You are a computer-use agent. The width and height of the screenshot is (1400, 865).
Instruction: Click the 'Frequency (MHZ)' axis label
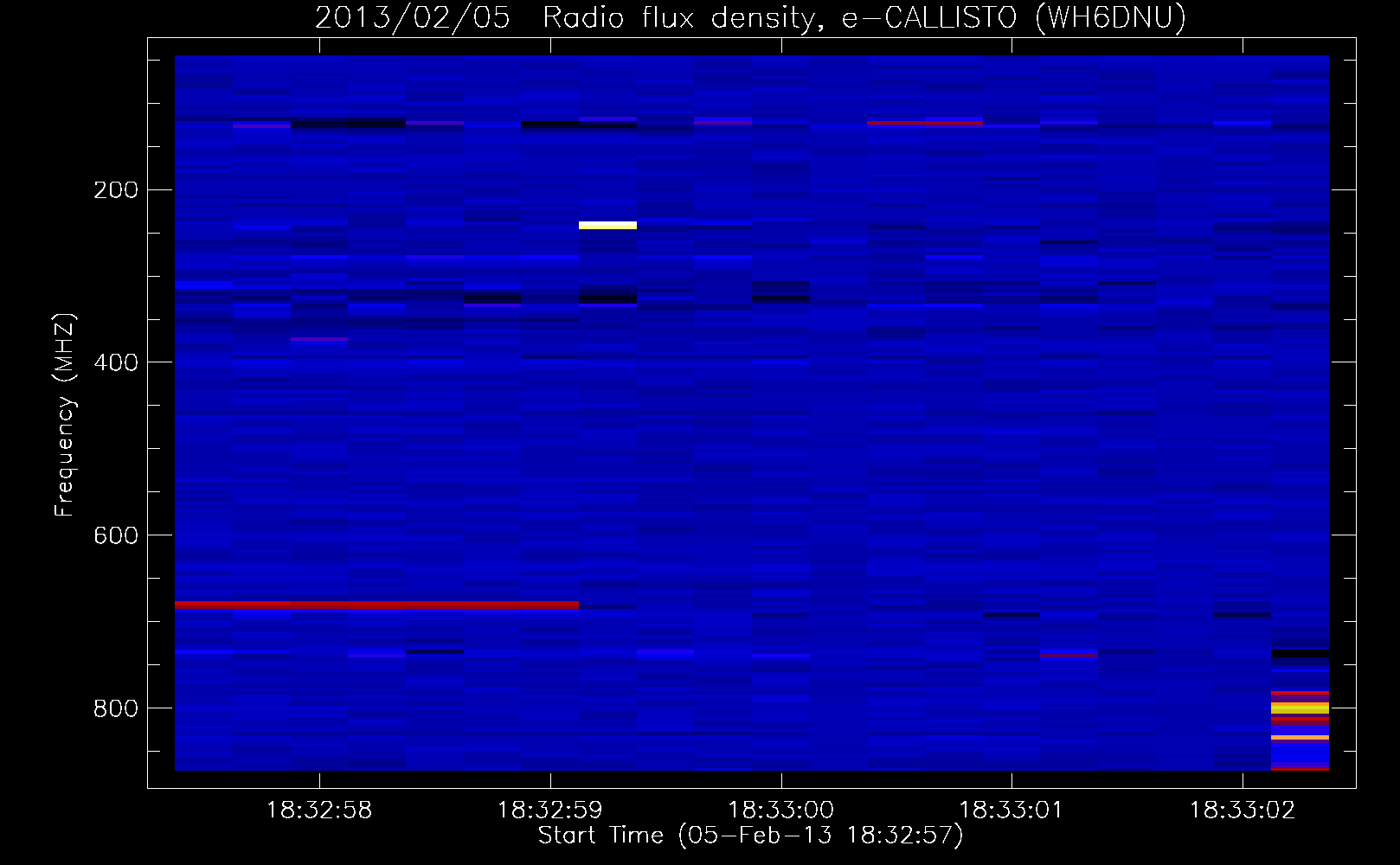tap(65, 414)
